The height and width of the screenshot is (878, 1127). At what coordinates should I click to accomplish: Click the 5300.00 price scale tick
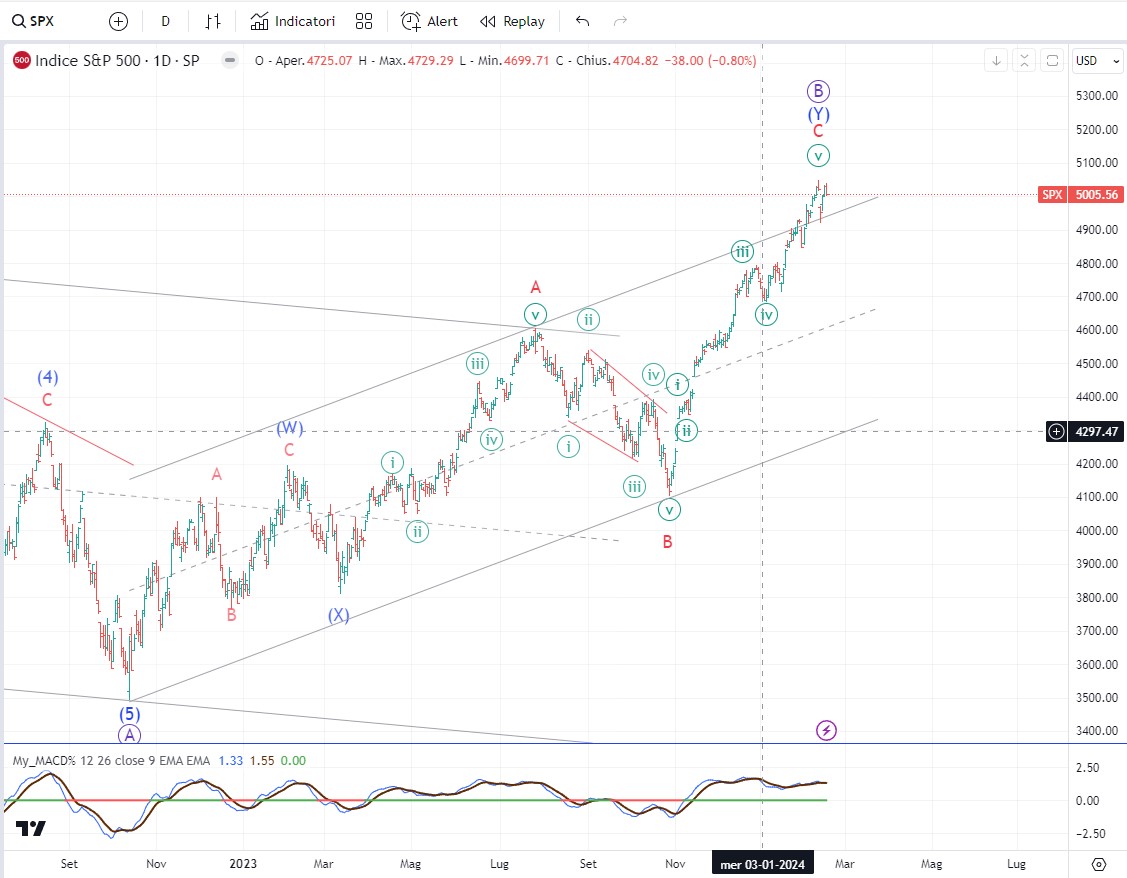[x=1097, y=96]
